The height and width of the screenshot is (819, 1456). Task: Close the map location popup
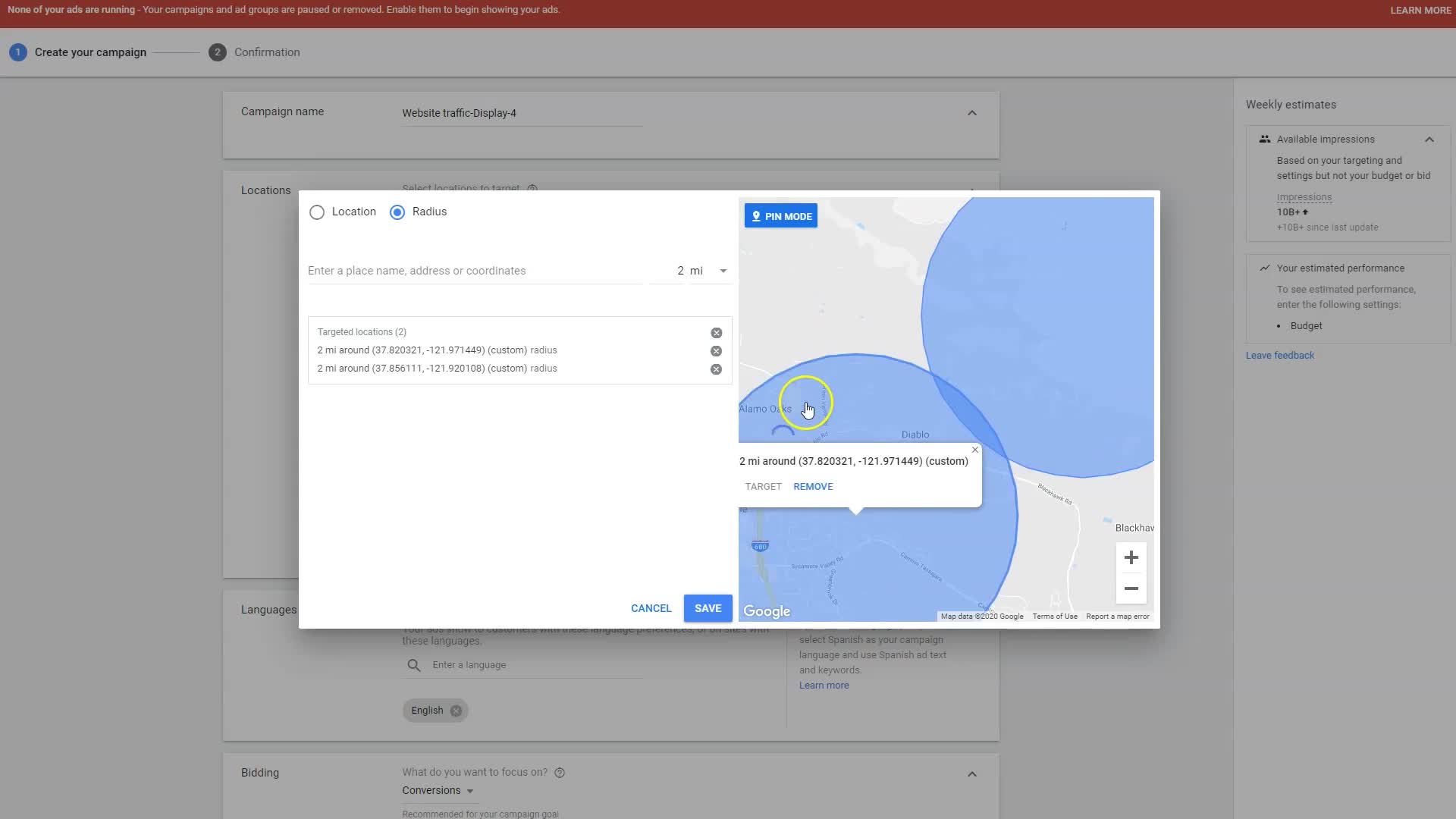(975, 450)
